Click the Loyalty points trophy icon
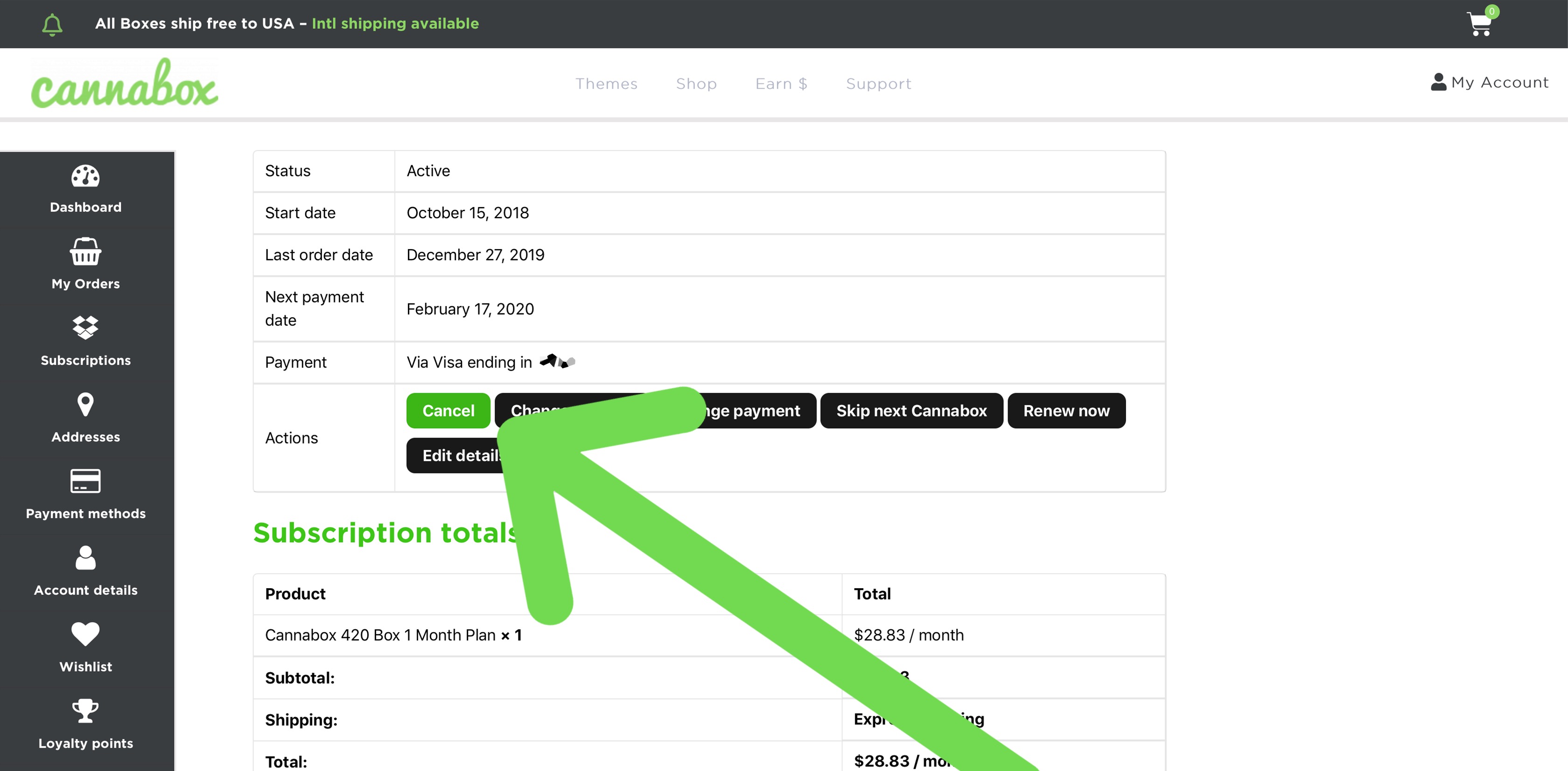The height and width of the screenshot is (771, 1568). 85,711
